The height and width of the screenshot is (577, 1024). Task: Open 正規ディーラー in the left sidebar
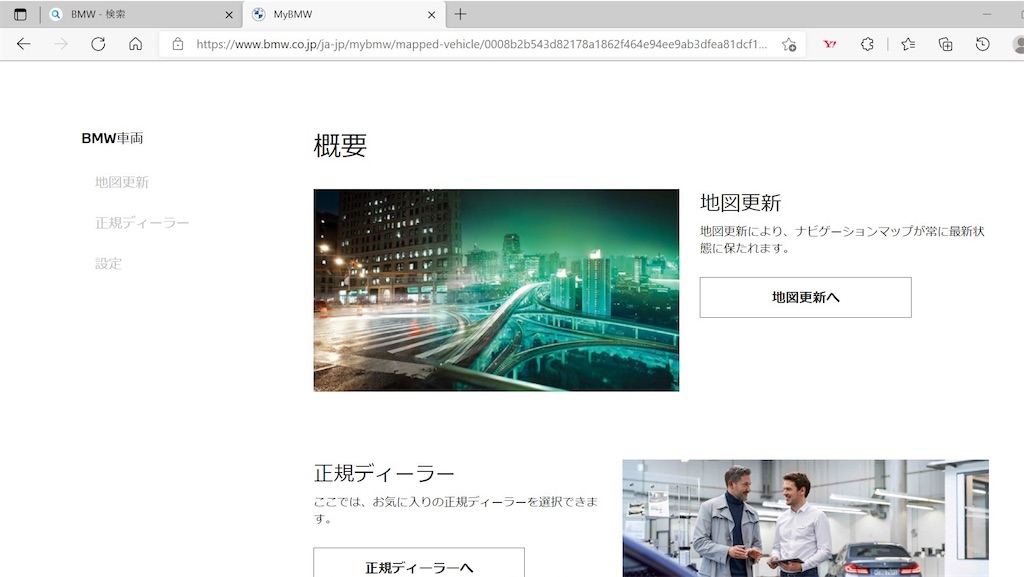pos(142,223)
